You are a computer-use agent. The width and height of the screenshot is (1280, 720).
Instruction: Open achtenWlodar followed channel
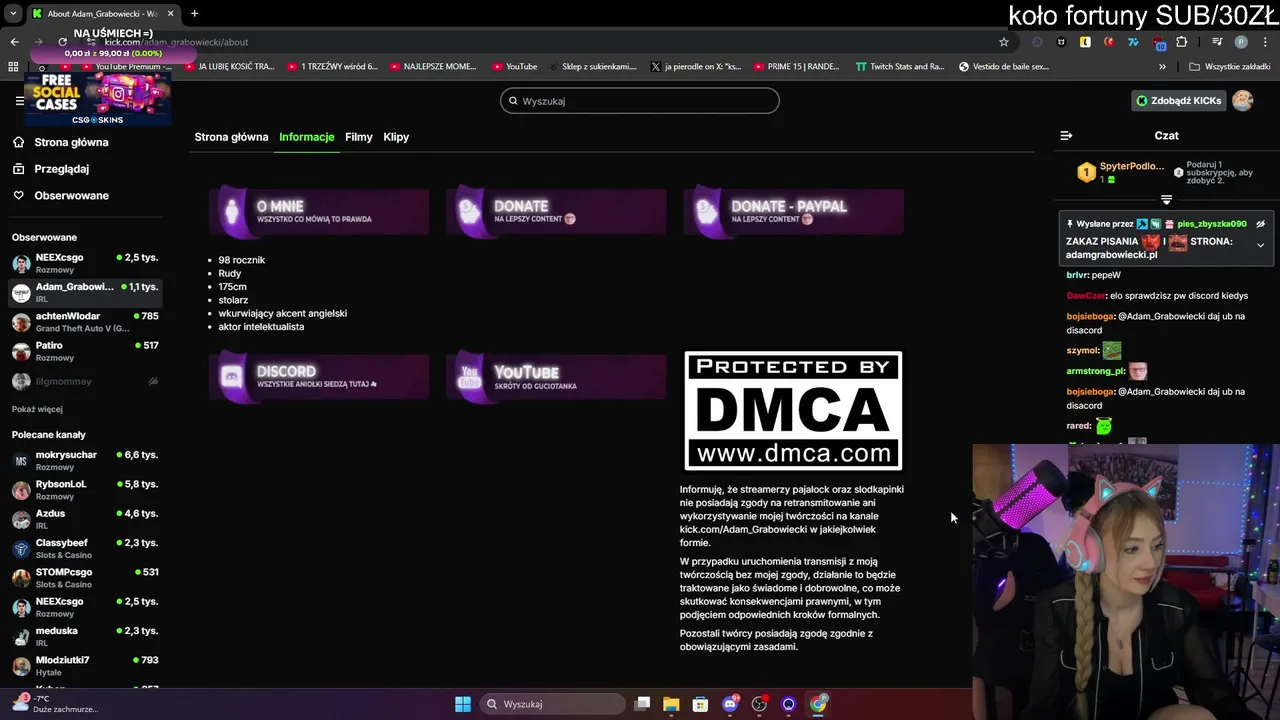click(85, 322)
